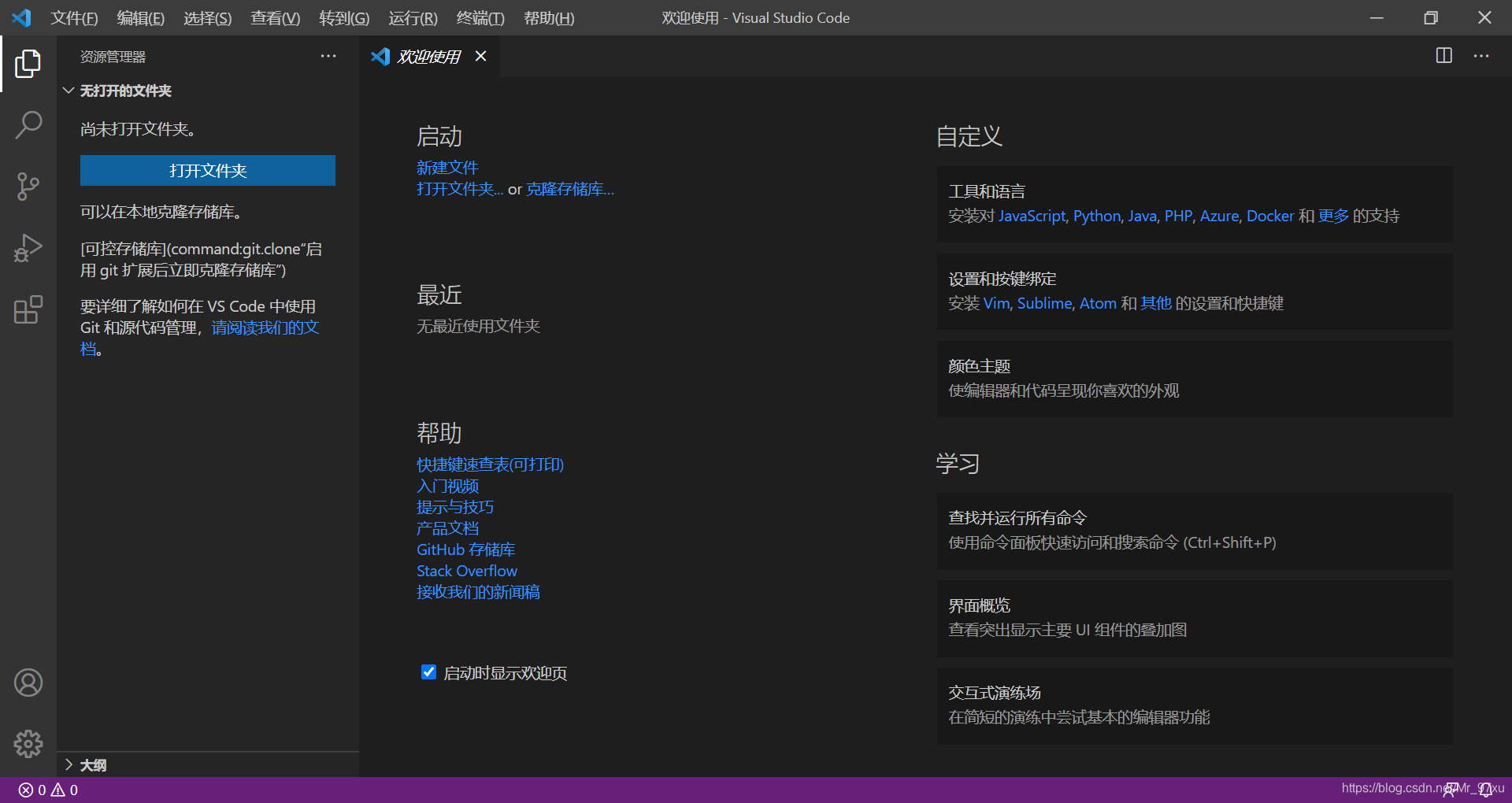Open the 界面概览 card
The image size is (1512, 803).
1195,618
